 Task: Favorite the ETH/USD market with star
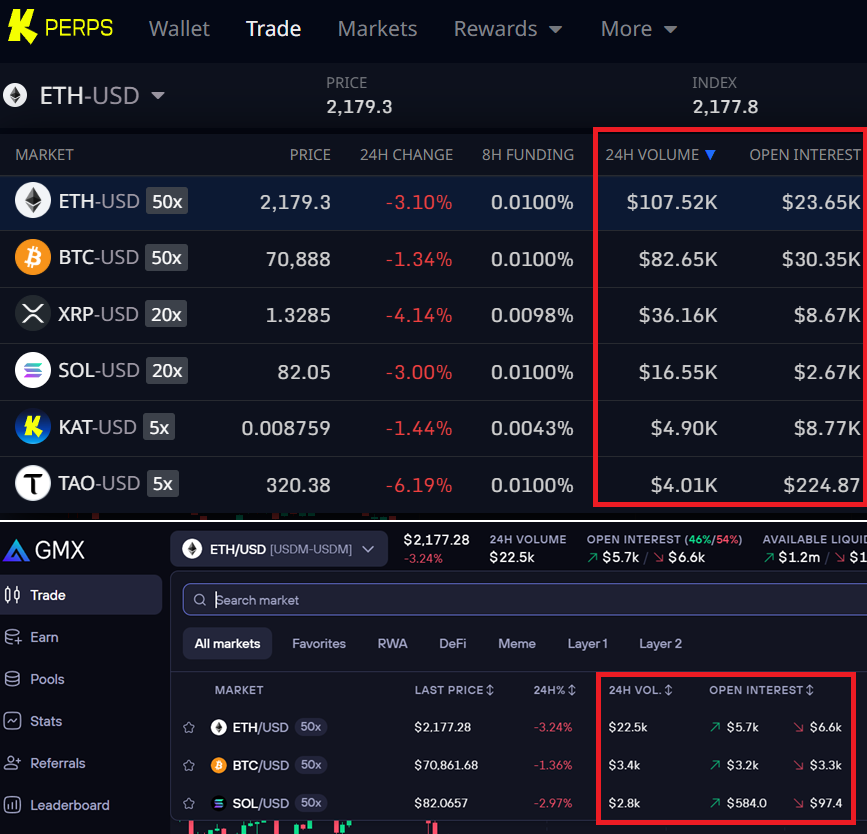189,728
